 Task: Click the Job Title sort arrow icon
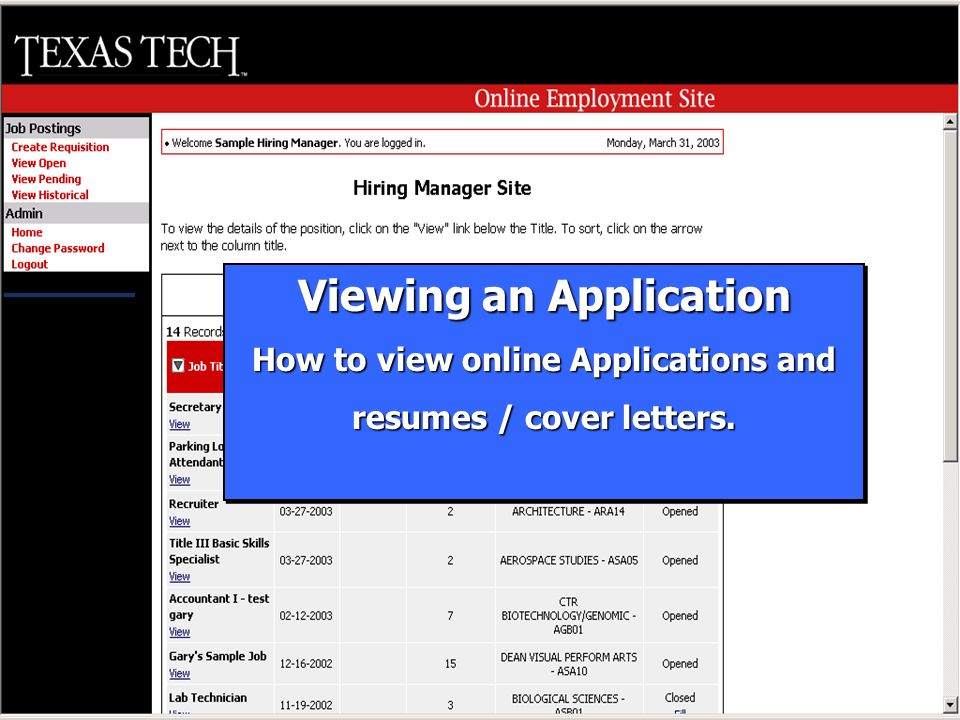[x=178, y=366]
